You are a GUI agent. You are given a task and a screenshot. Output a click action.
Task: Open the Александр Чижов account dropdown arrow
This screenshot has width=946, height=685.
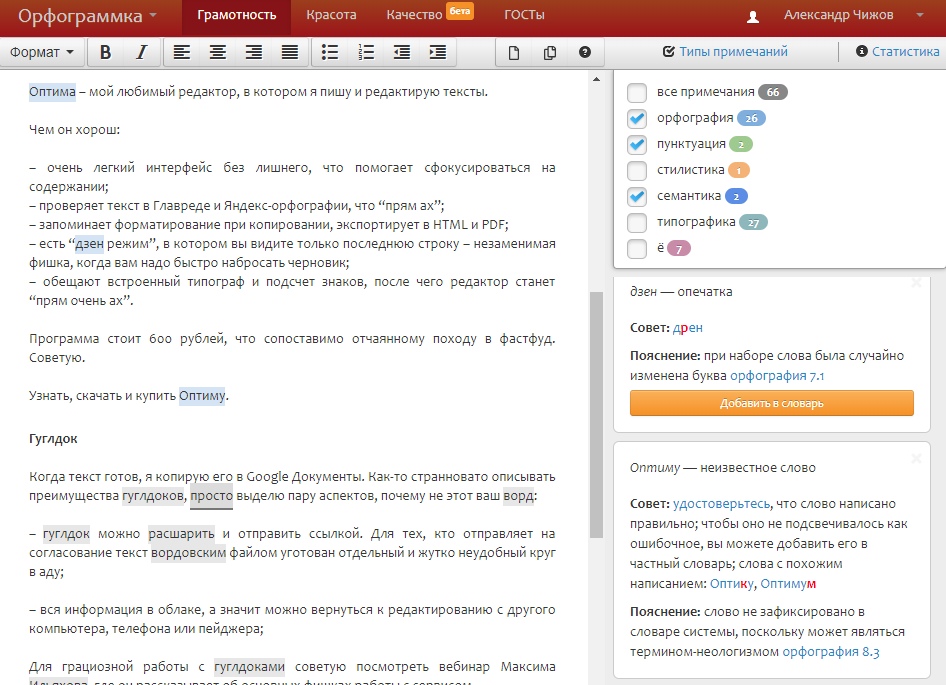(x=919, y=15)
